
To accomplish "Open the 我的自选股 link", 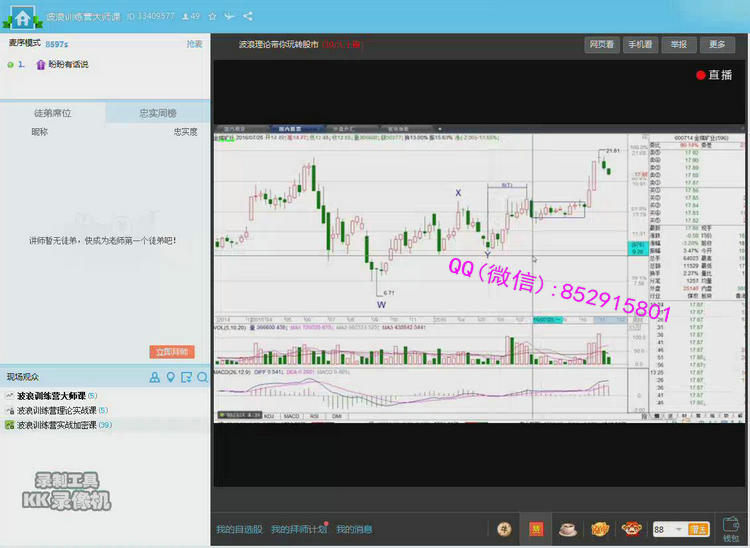I will (x=239, y=529).
